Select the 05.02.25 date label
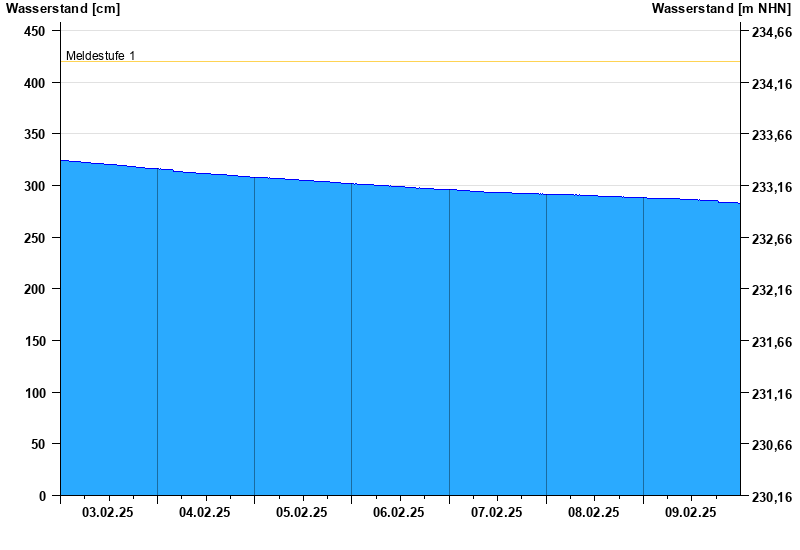The width and height of the screenshot is (800, 550). [302, 512]
